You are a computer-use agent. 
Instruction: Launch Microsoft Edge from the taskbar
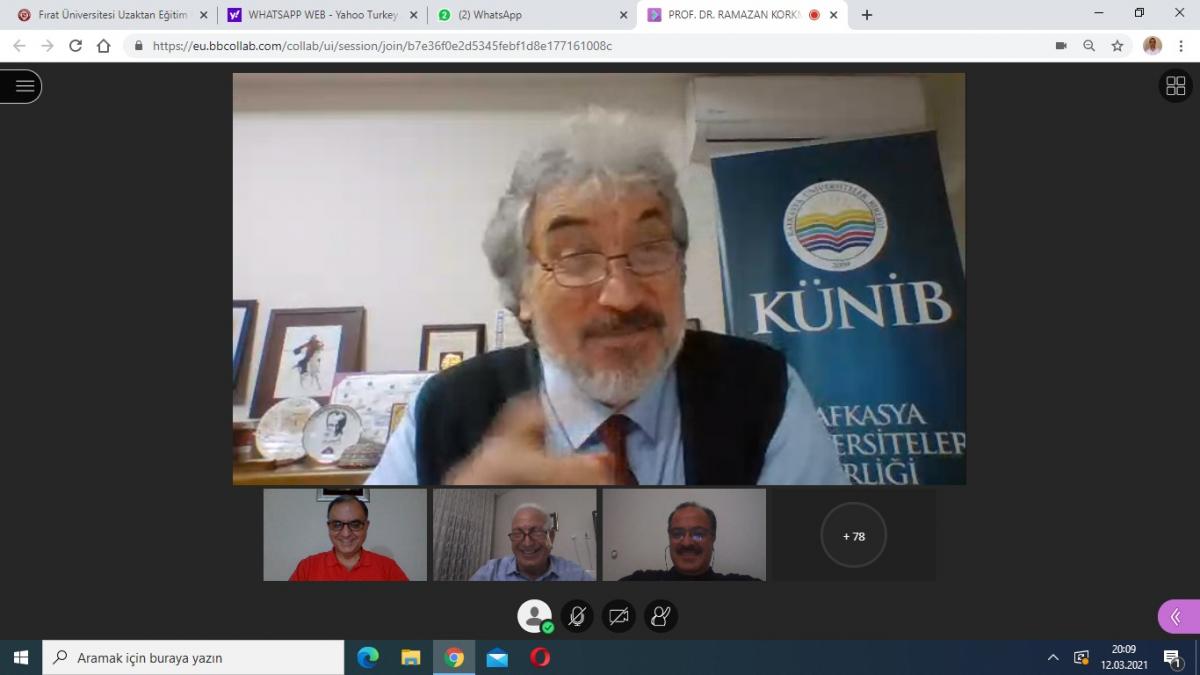pyautogui.click(x=368, y=657)
